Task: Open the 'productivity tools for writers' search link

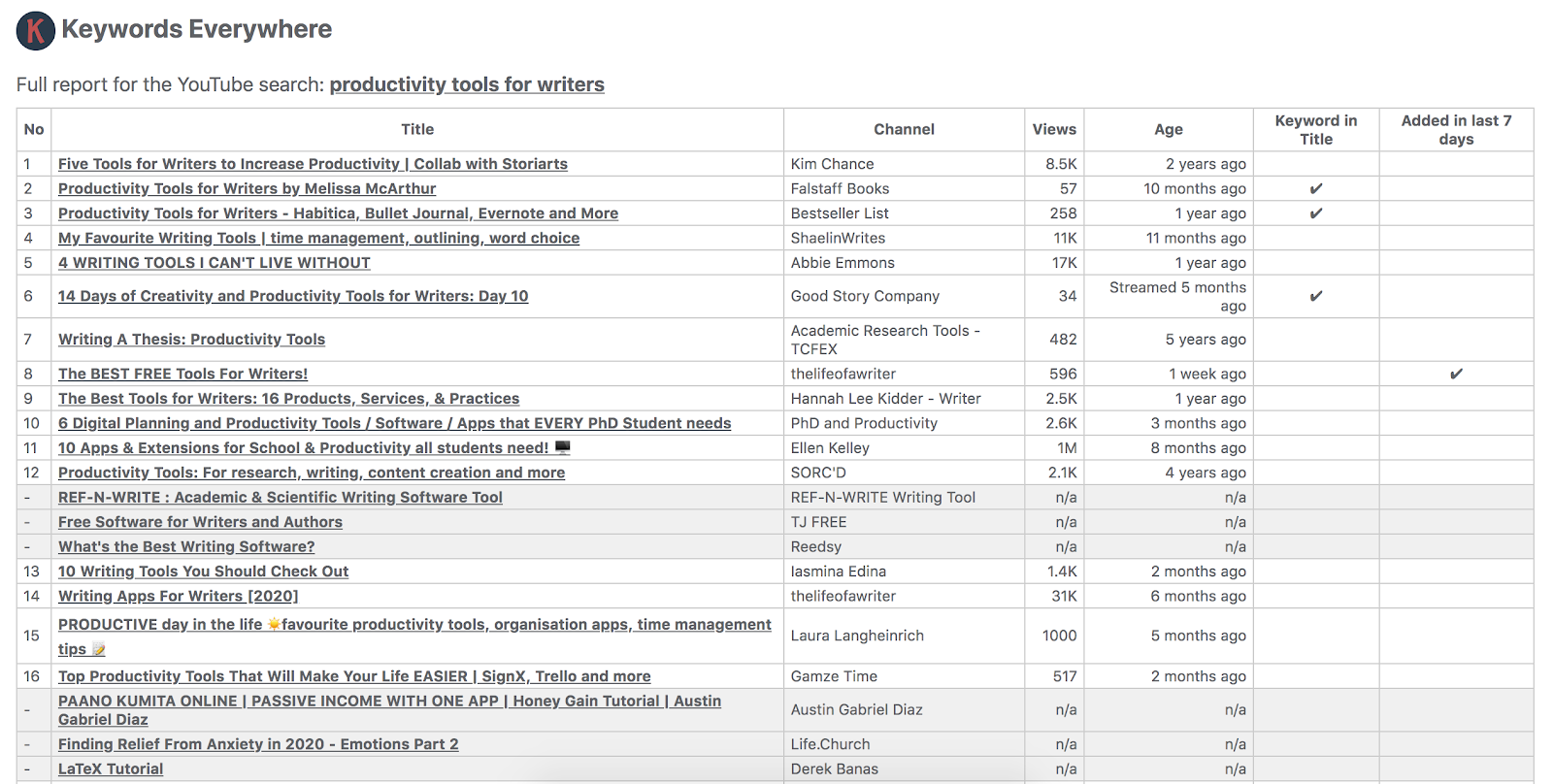Action: tap(467, 84)
